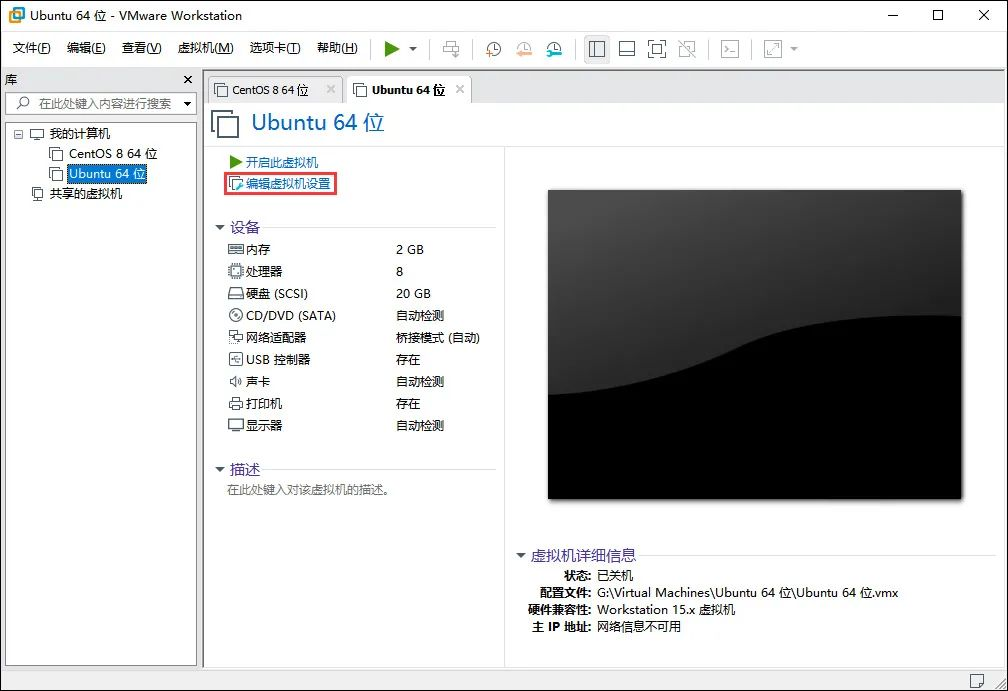Image resolution: width=1008 pixels, height=691 pixels.
Task: Click 编辑虚拟机设置 link
Action: click(x=288, y=183)
